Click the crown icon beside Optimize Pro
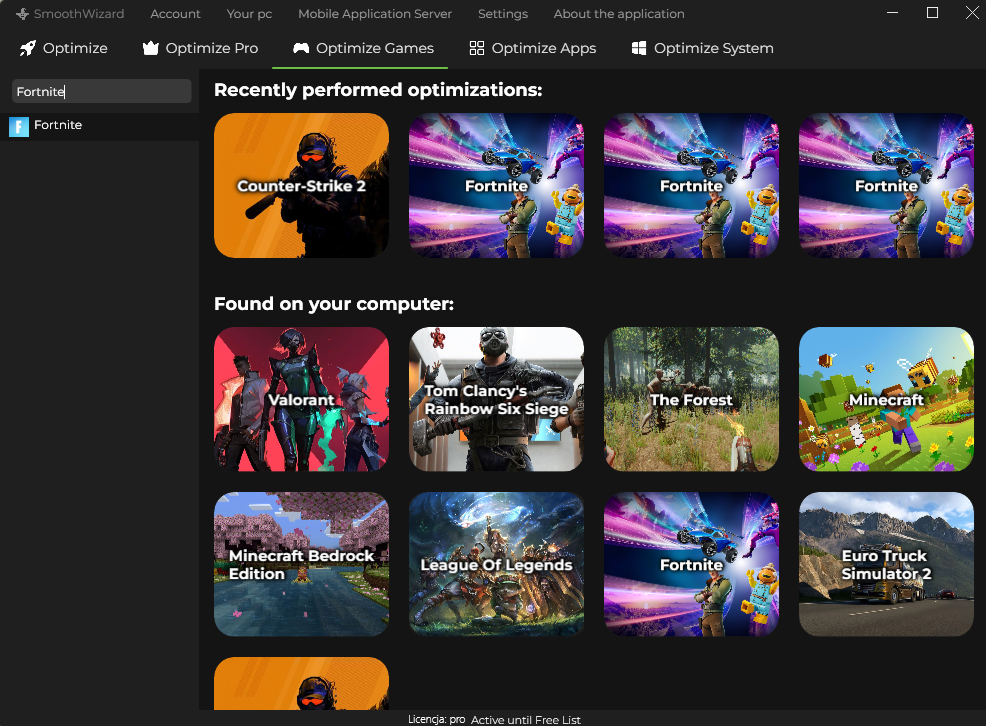Image resolution: width=986 pixels, height=726 pixels. tap(150, 48)
